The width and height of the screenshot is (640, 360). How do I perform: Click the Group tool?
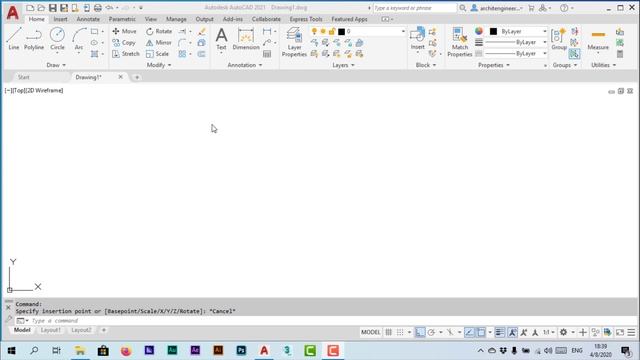click(559, 39)
